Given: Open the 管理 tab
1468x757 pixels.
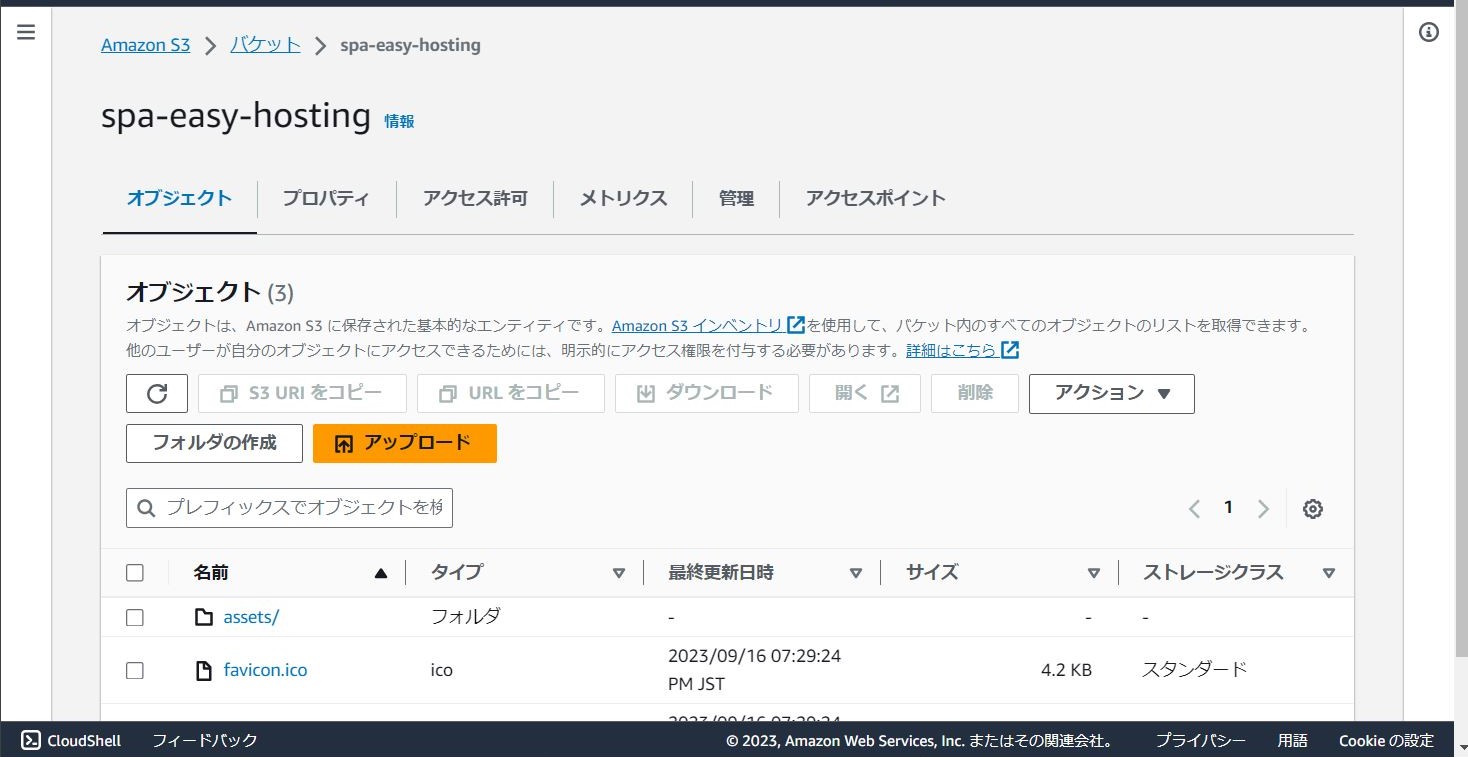Looking at the screenshot, I should coord(736,198).
